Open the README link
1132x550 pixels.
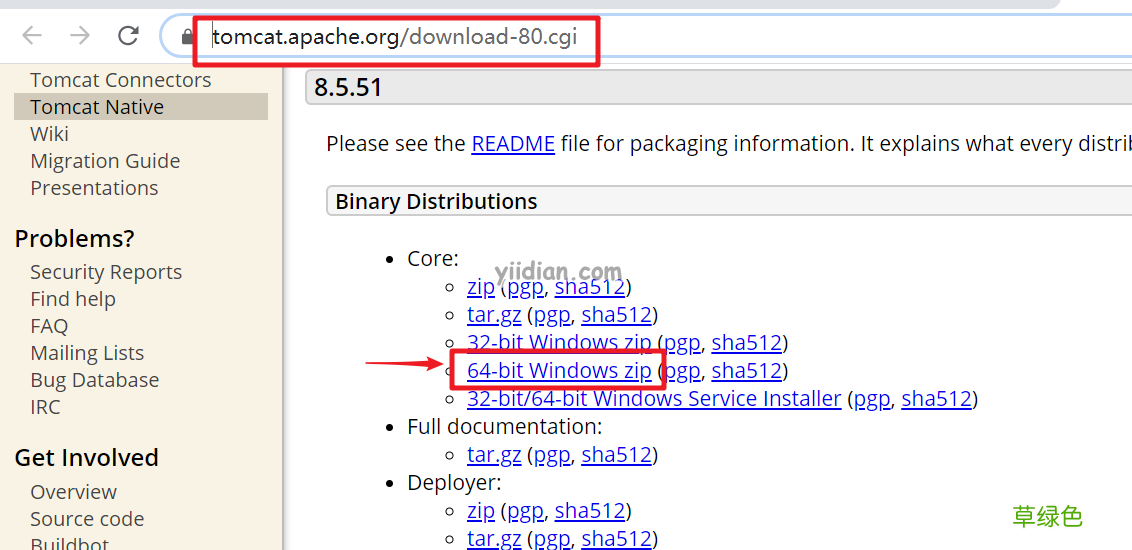tap(513, 143)
